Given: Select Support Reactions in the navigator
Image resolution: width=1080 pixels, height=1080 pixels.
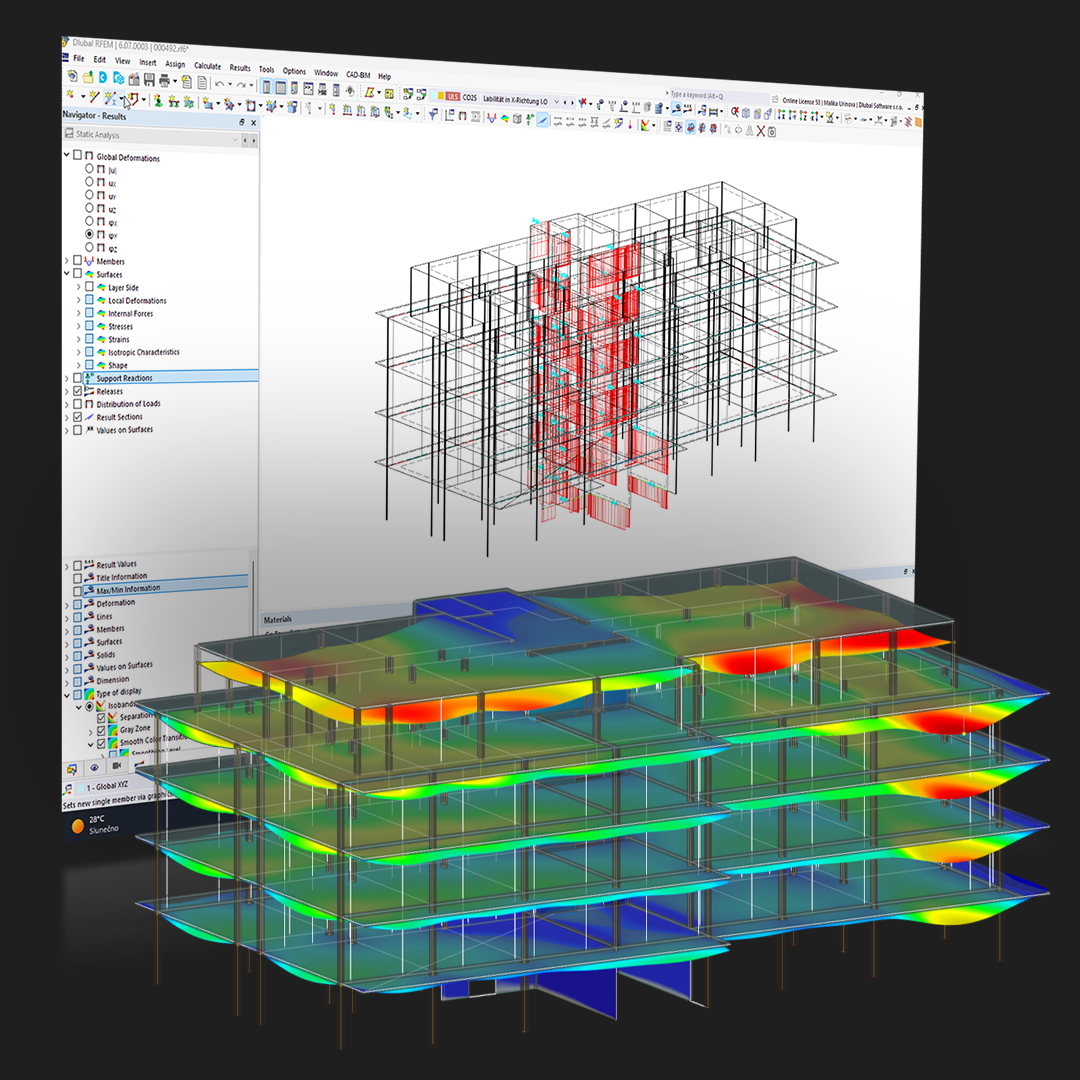Looking at the screenshot, I should 125,378.
